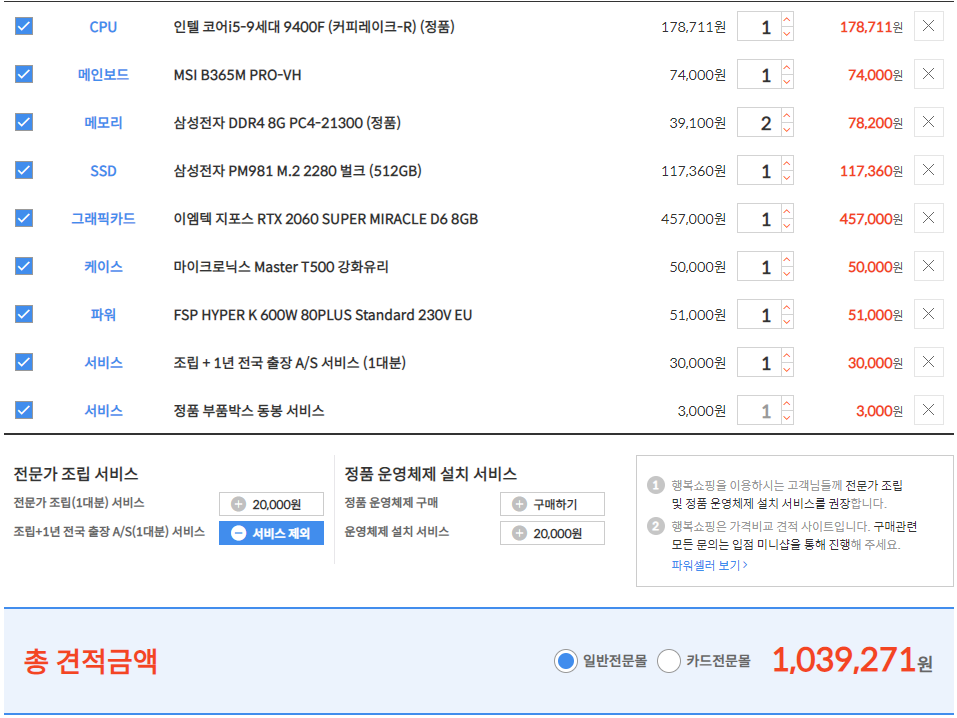Delete the 파워 FSP HYPER K row
The height and width of the screenshot is (718, 957).
point(928,314)
